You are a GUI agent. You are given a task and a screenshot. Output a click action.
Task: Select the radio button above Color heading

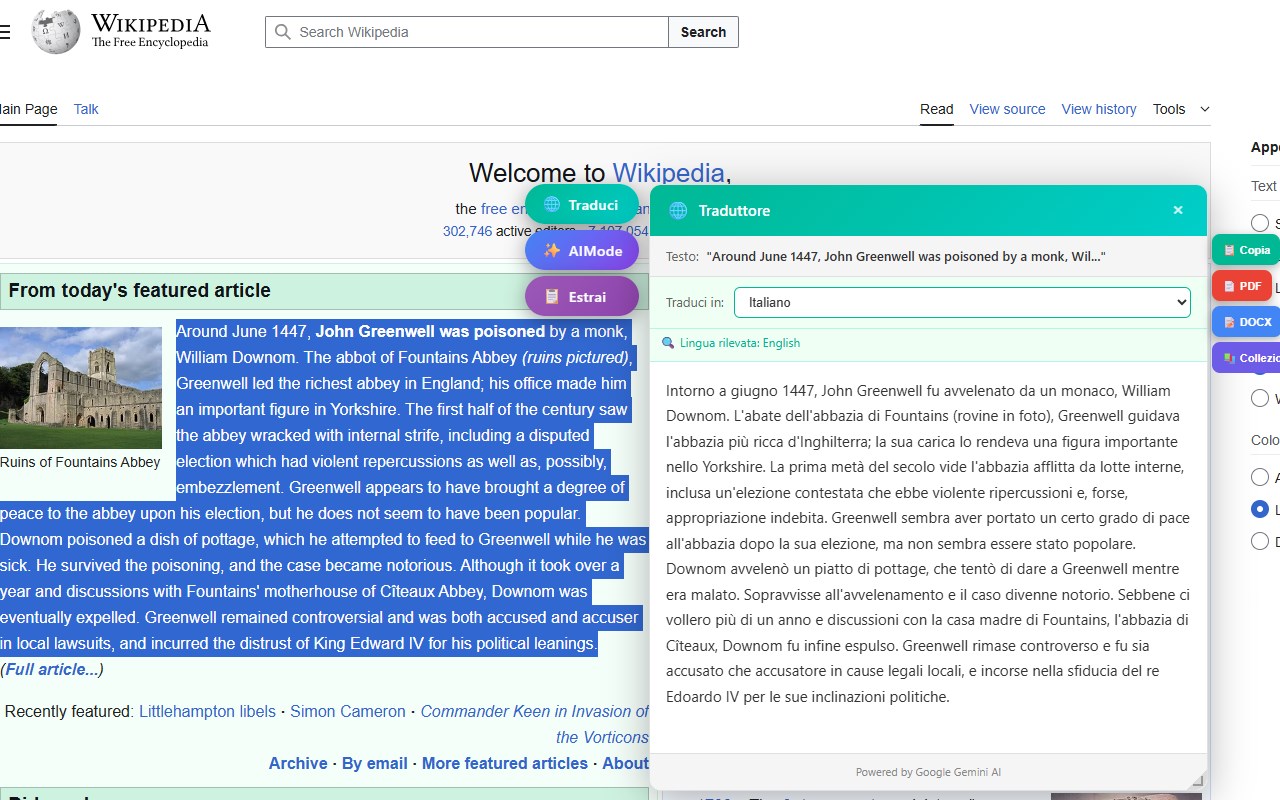point(1260,398)
